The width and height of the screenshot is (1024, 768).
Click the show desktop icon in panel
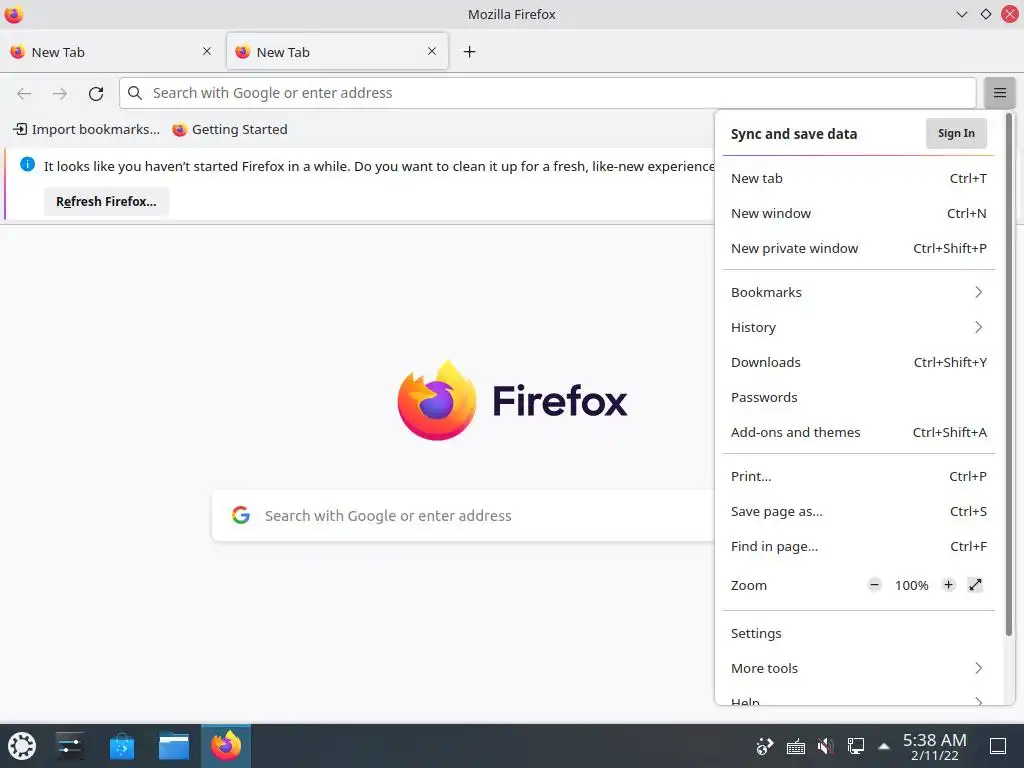(998, 746)
